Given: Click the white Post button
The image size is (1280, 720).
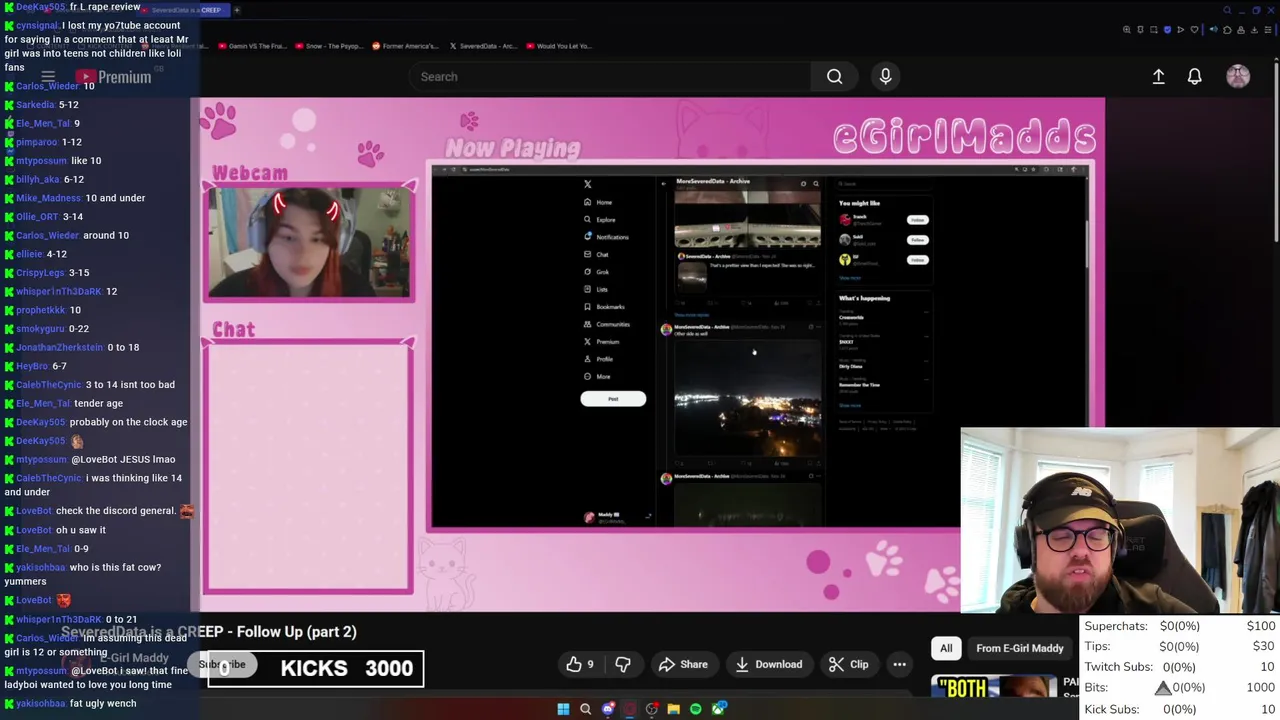Looking at the screenshot, I should point(613,399).
